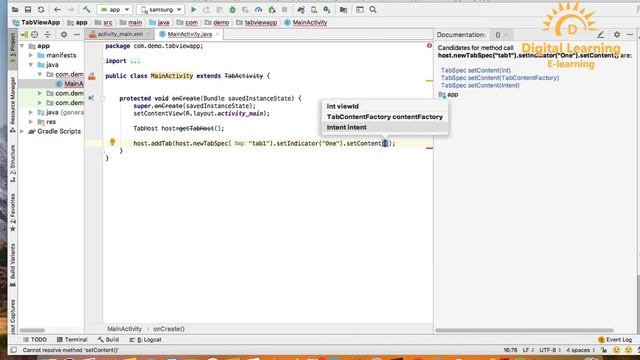Click the yellow intention lightbulb
The height and width of the screenshot is (360, 640).
coord(112,142)
